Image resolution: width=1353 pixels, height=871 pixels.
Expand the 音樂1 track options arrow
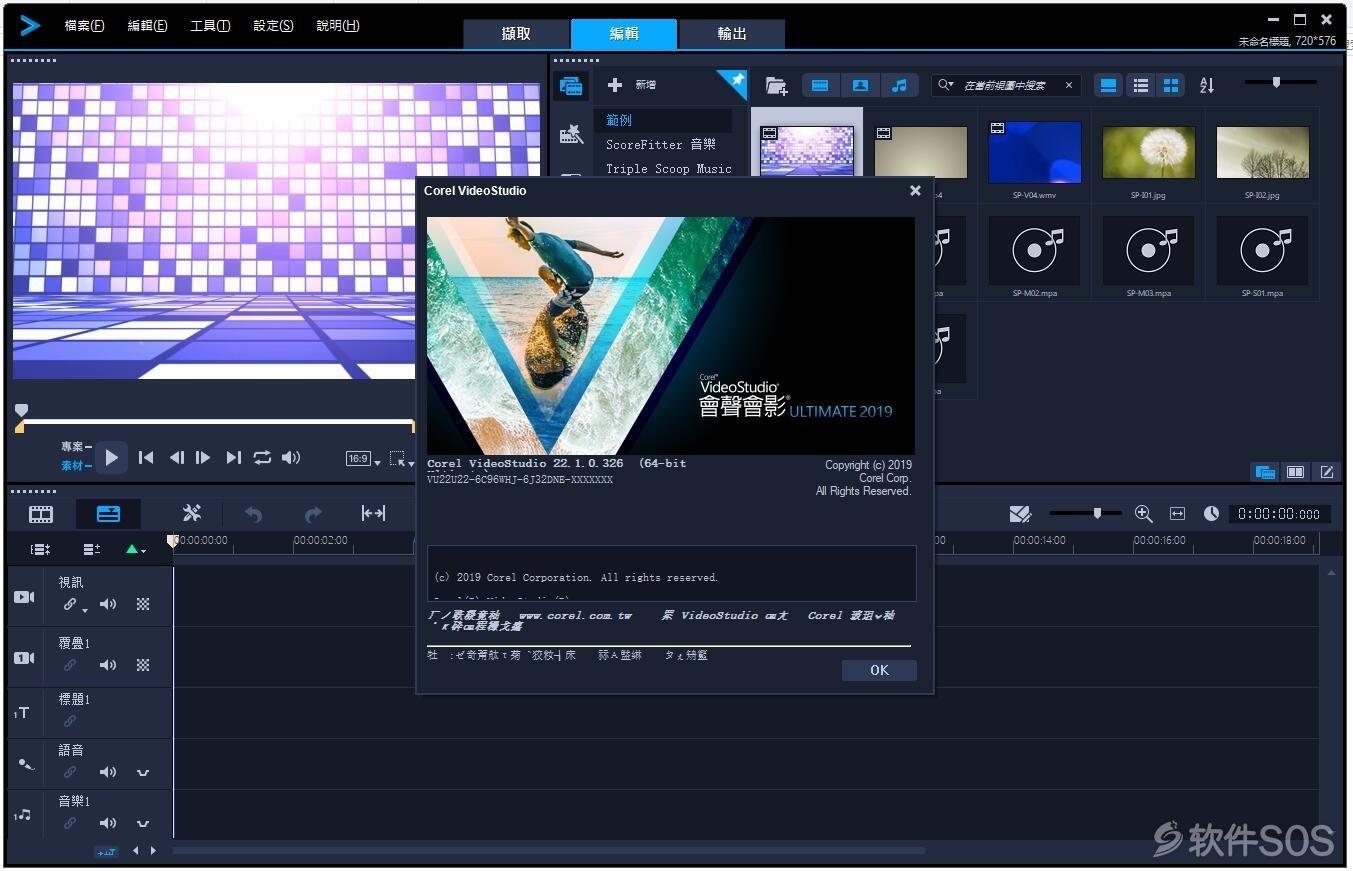[143, 824]
